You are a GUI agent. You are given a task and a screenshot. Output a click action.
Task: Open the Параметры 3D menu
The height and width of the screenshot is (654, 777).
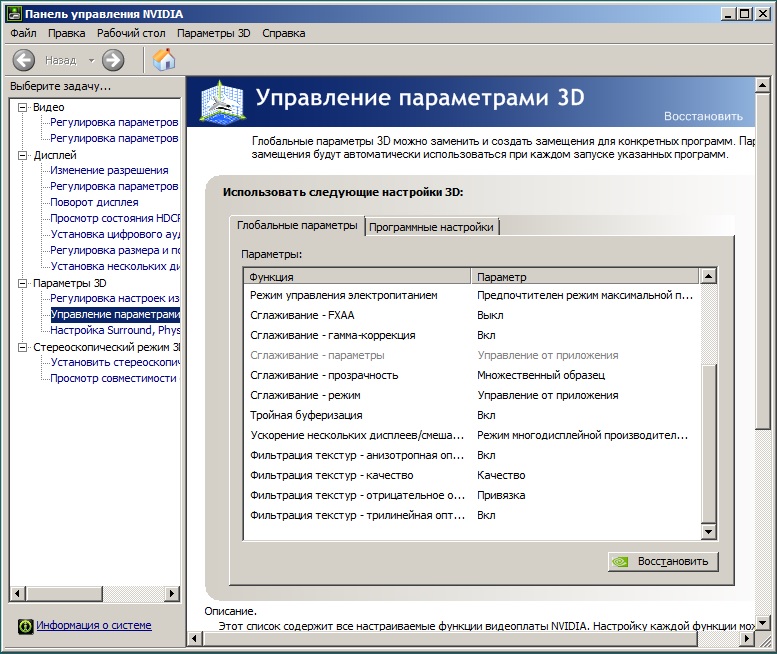(214, 33)
